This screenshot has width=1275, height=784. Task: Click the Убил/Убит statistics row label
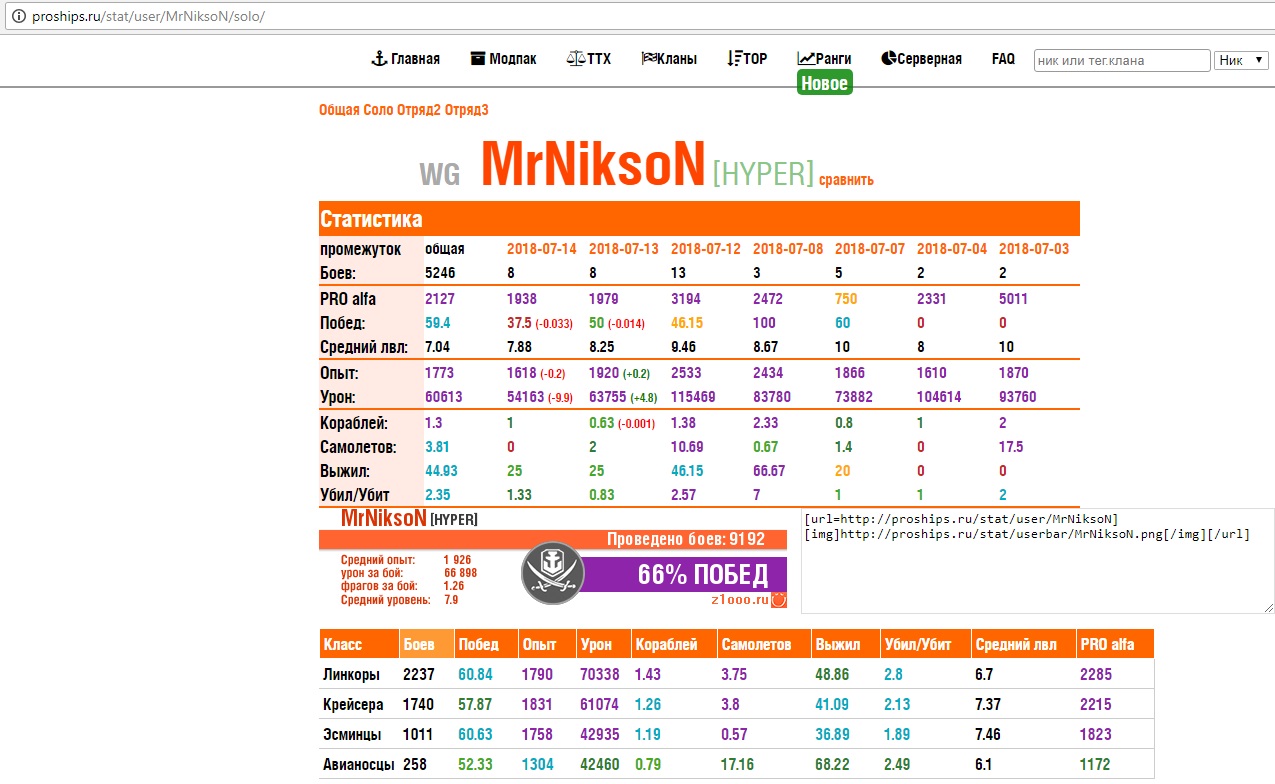click(355, 495)
